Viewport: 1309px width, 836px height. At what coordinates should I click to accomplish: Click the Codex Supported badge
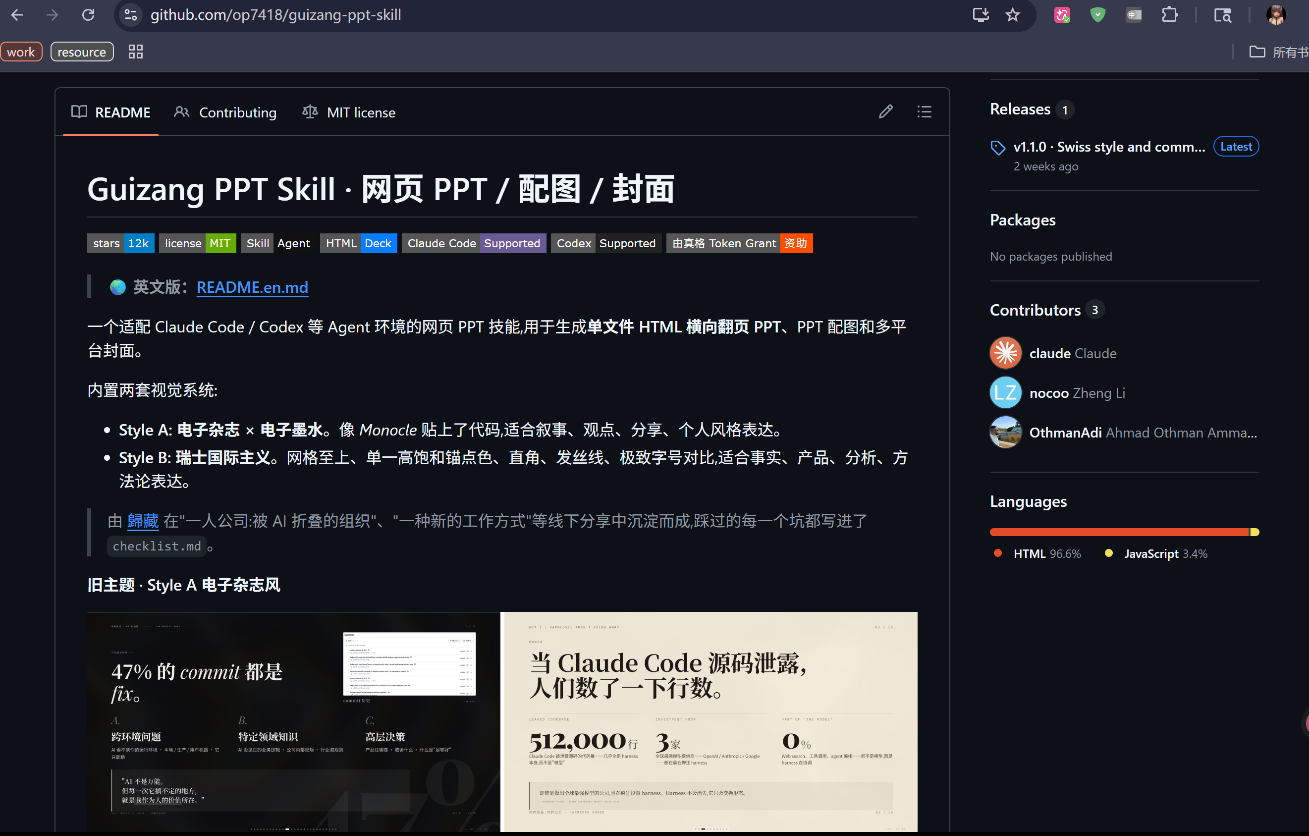pyautogui.click(x=606, y=243)
